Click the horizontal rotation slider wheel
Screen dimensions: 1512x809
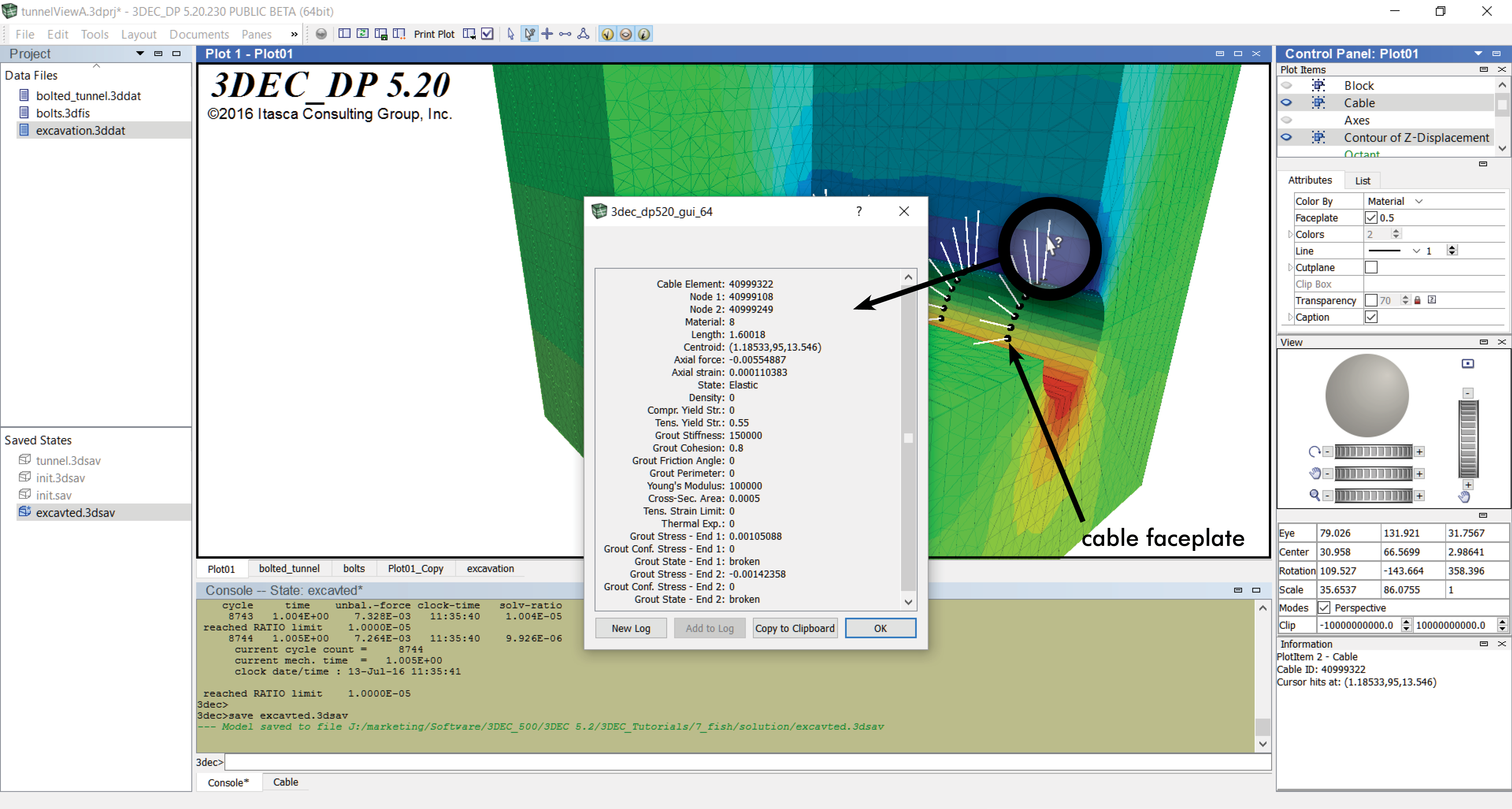click(1373, 452)
